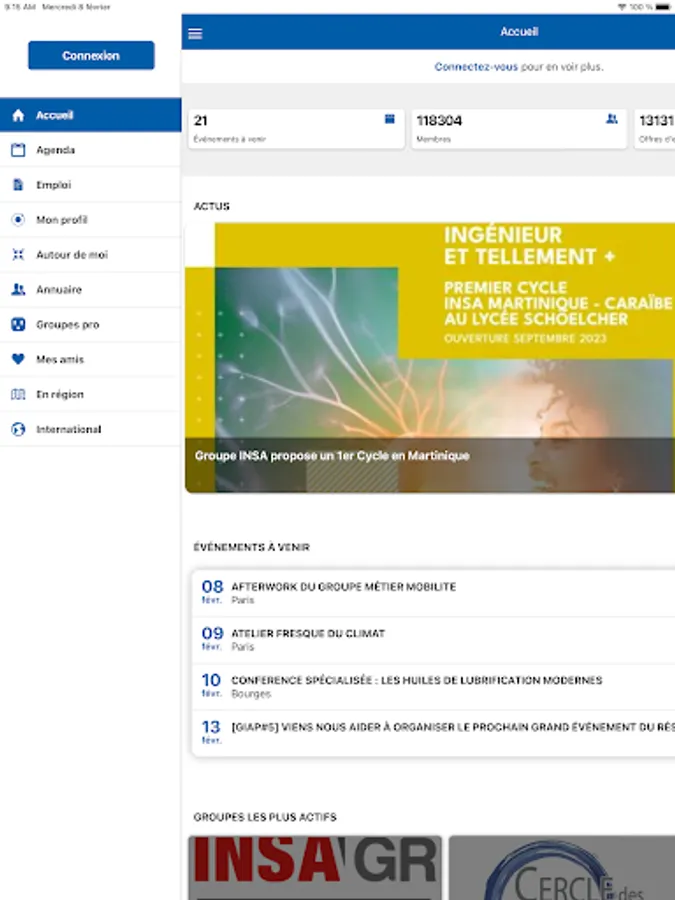Open the Agenda calendar icon

tap(18, 150)
